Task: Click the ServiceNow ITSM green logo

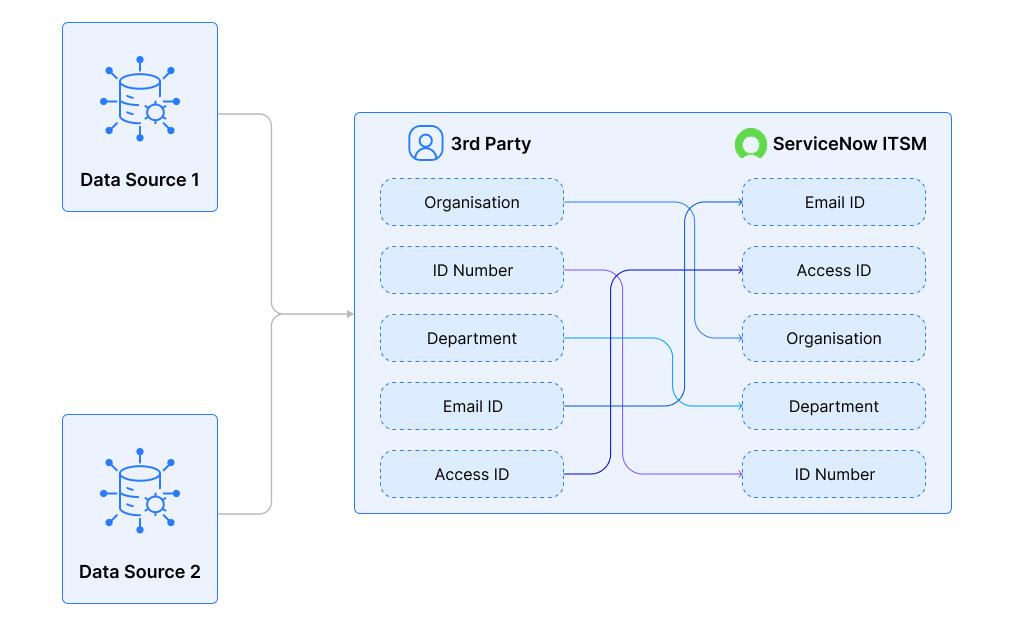Action: click(x=750, y=143)
